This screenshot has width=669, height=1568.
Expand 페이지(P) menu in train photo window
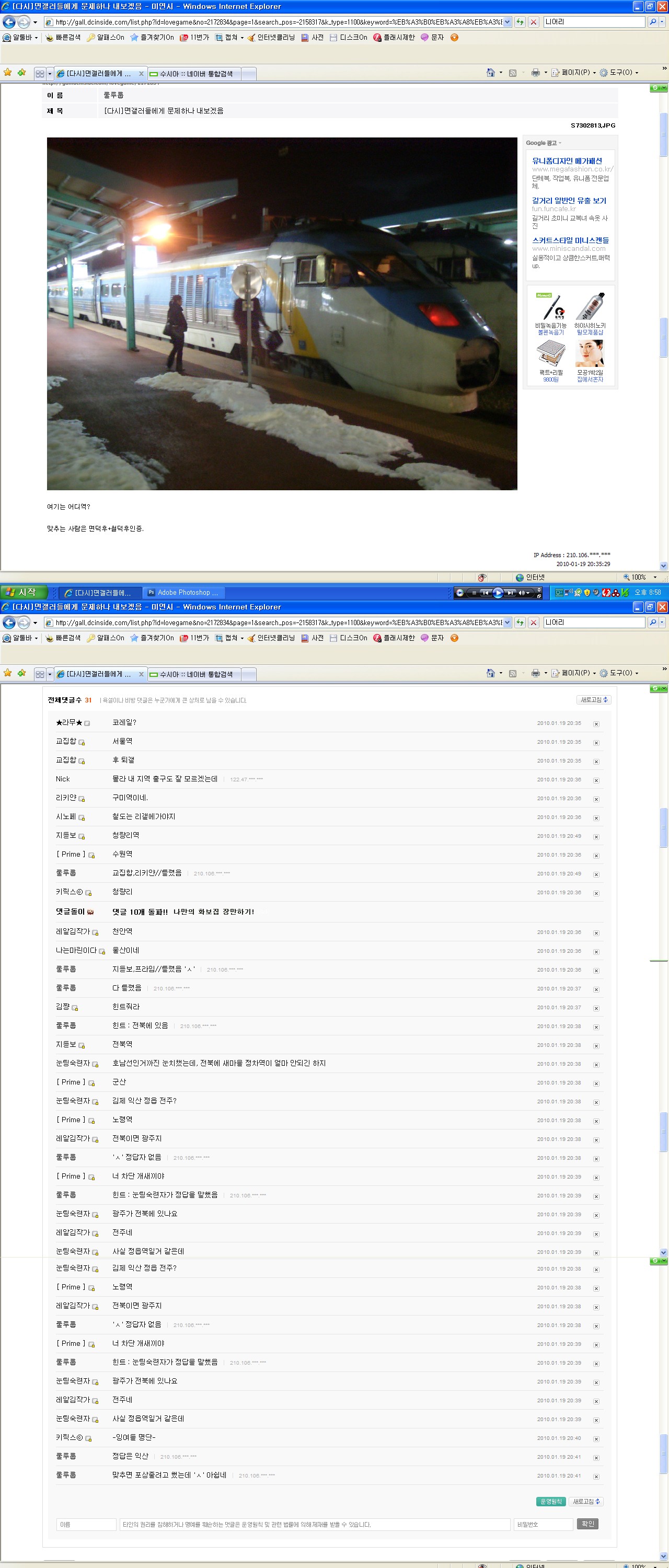click(573, 73)
